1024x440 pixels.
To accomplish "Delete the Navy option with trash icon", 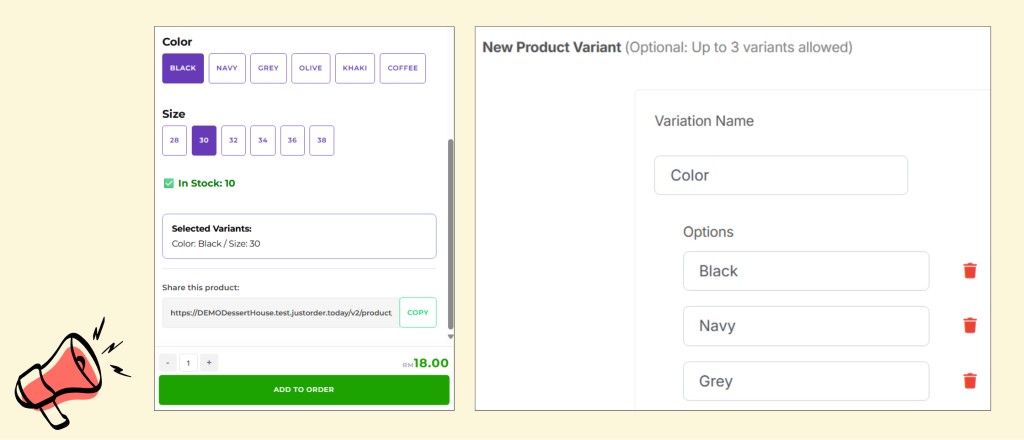I will pos(969,326).
